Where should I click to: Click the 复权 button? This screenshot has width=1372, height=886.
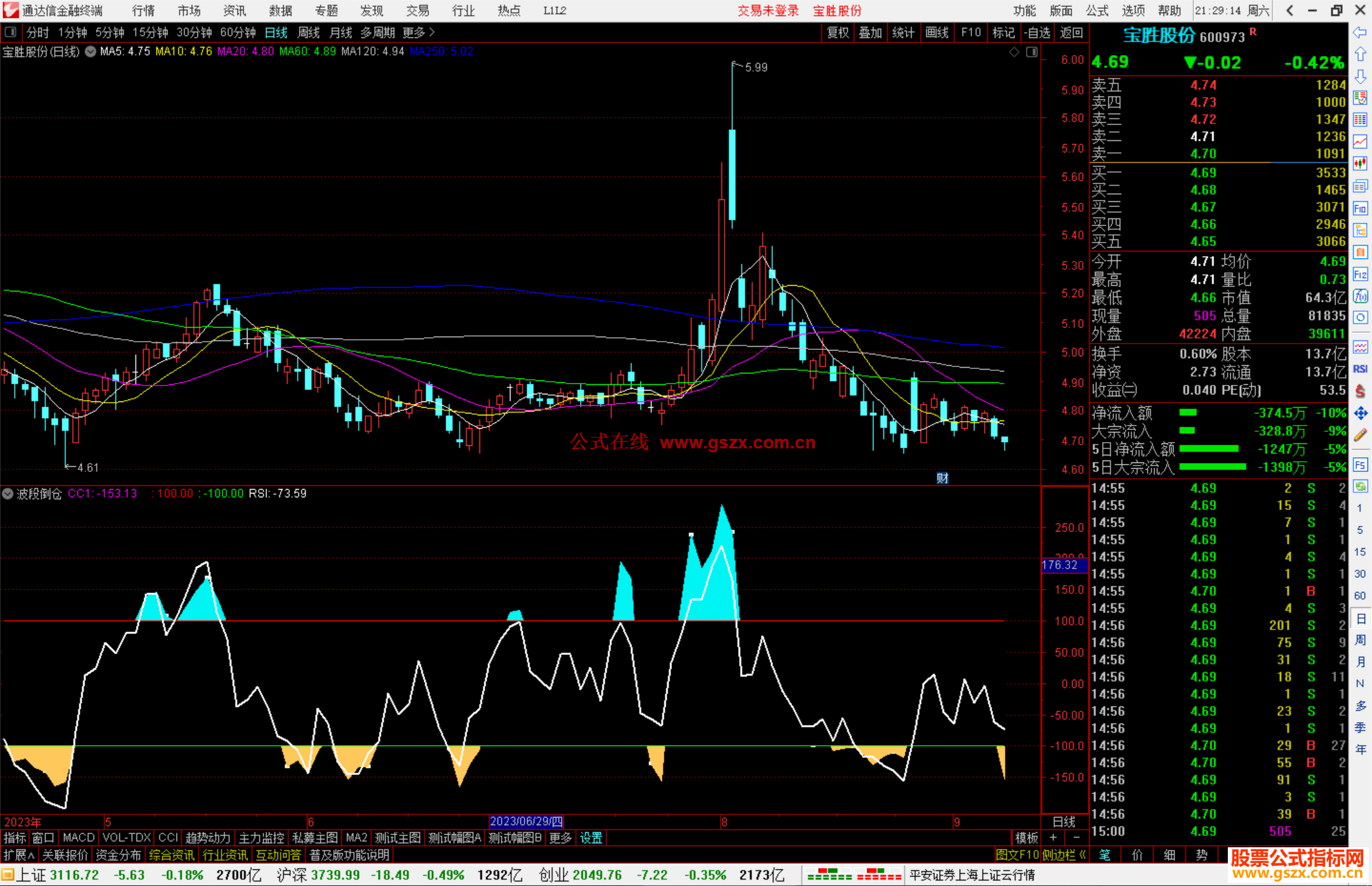point(838,32)
